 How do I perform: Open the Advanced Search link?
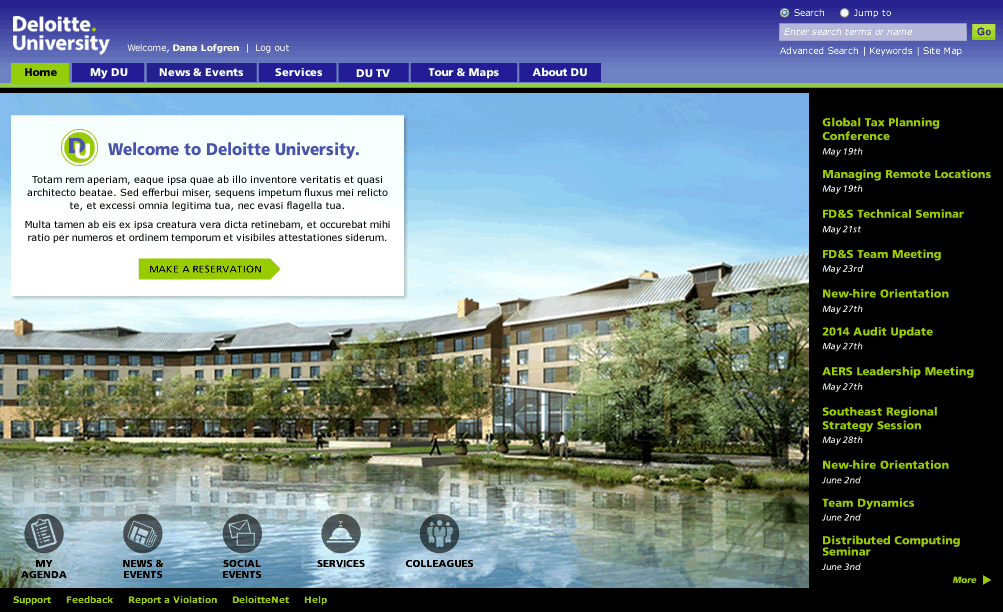pos(819,51)
